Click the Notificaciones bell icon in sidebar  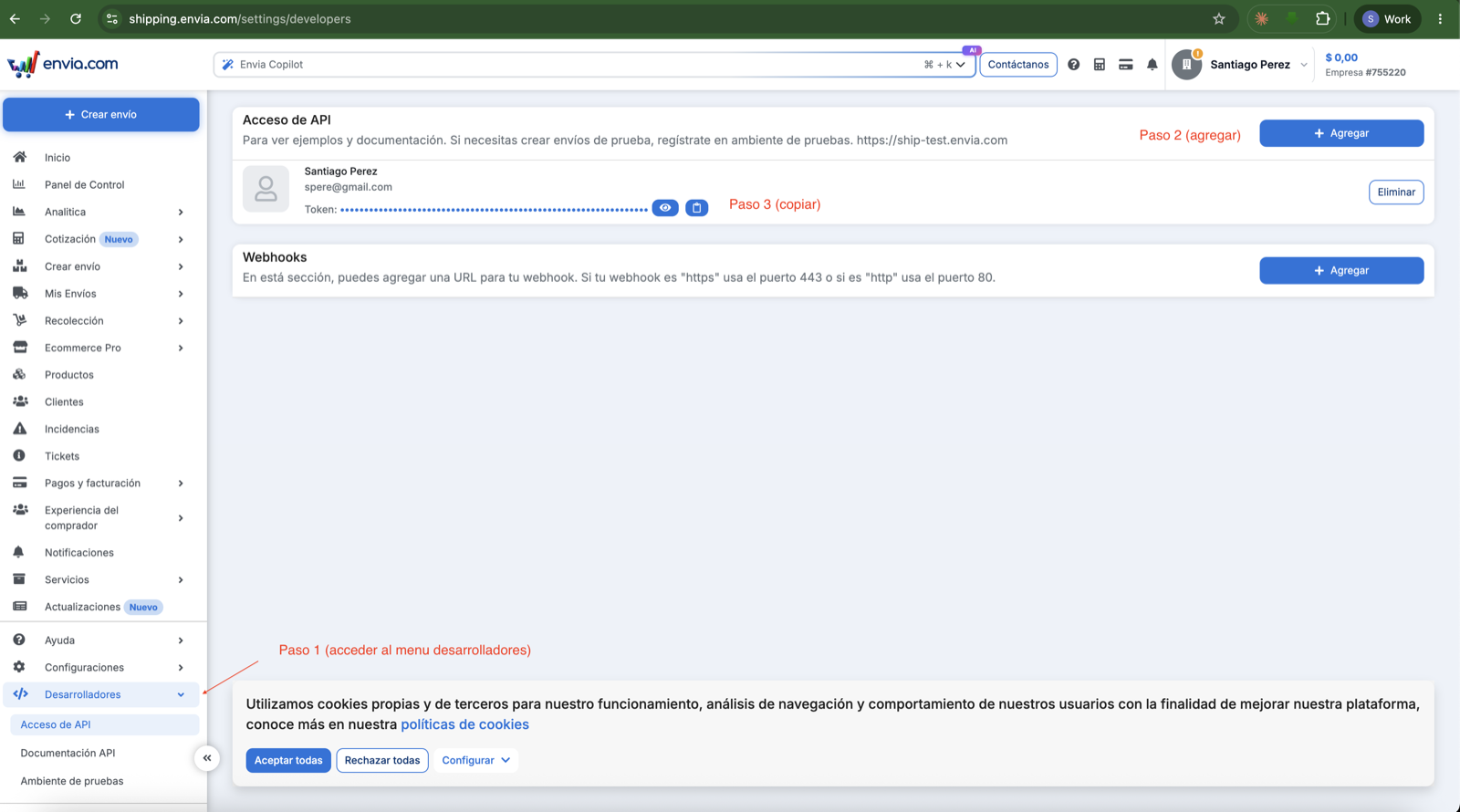point(18,552)
